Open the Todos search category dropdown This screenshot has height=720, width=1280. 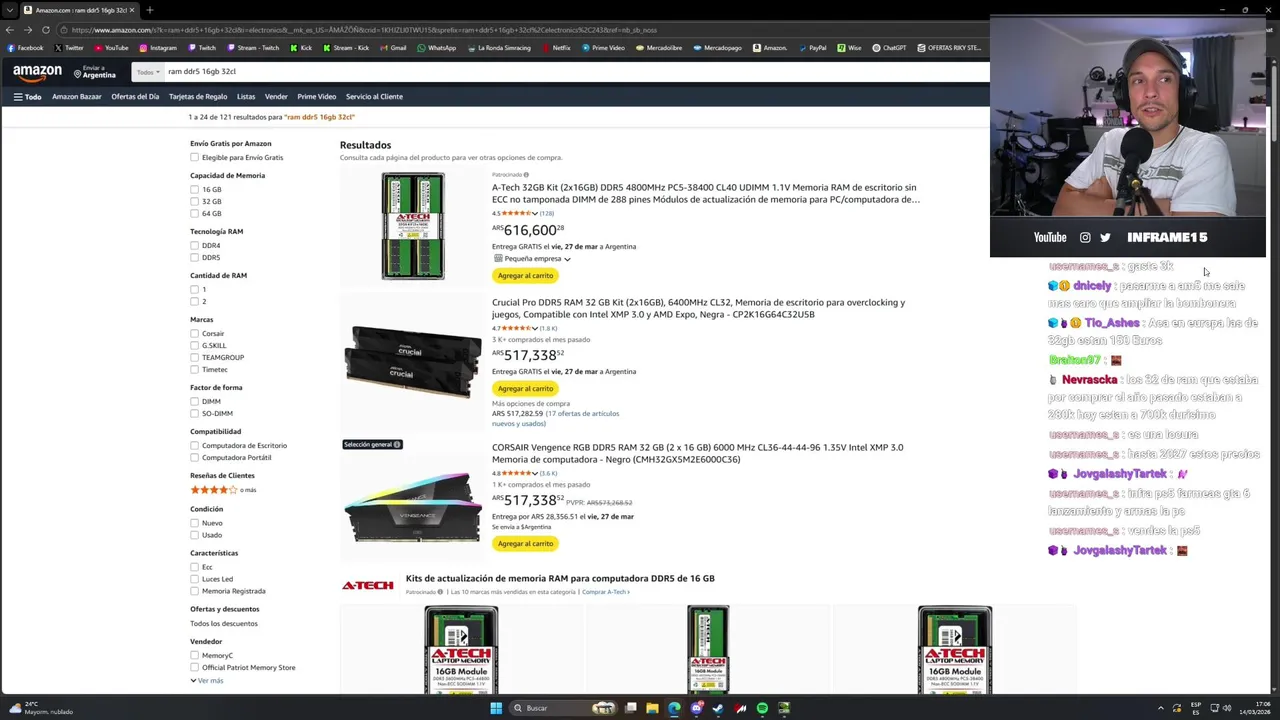[148, 72]
